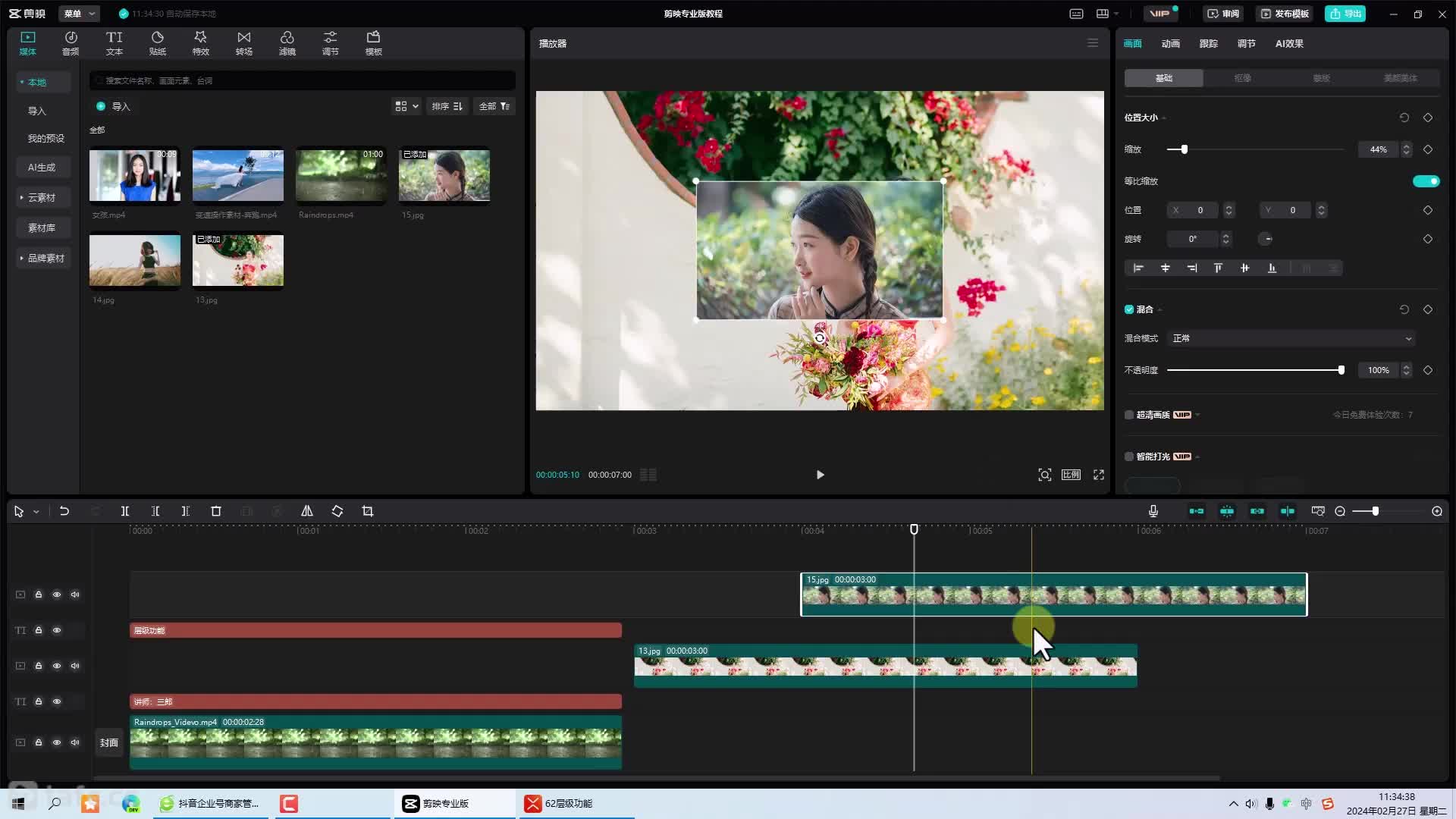The width and height of the screenshot is (1456, 819).
Task: Click the 审阅 review button
Action: [x=1222, y=14]
